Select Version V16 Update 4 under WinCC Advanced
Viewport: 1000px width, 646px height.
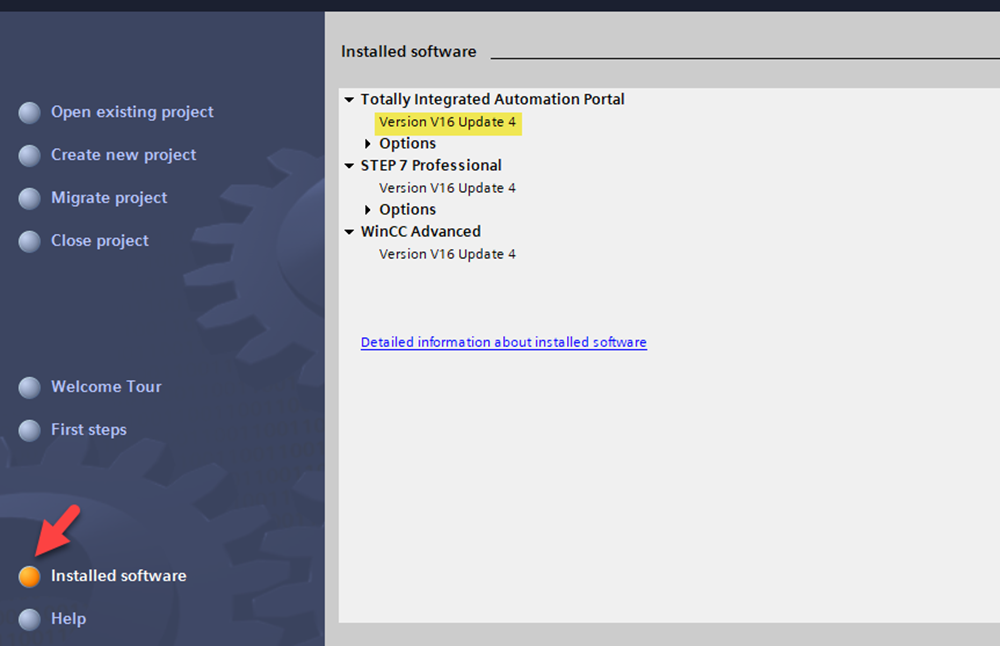(448, 254)
